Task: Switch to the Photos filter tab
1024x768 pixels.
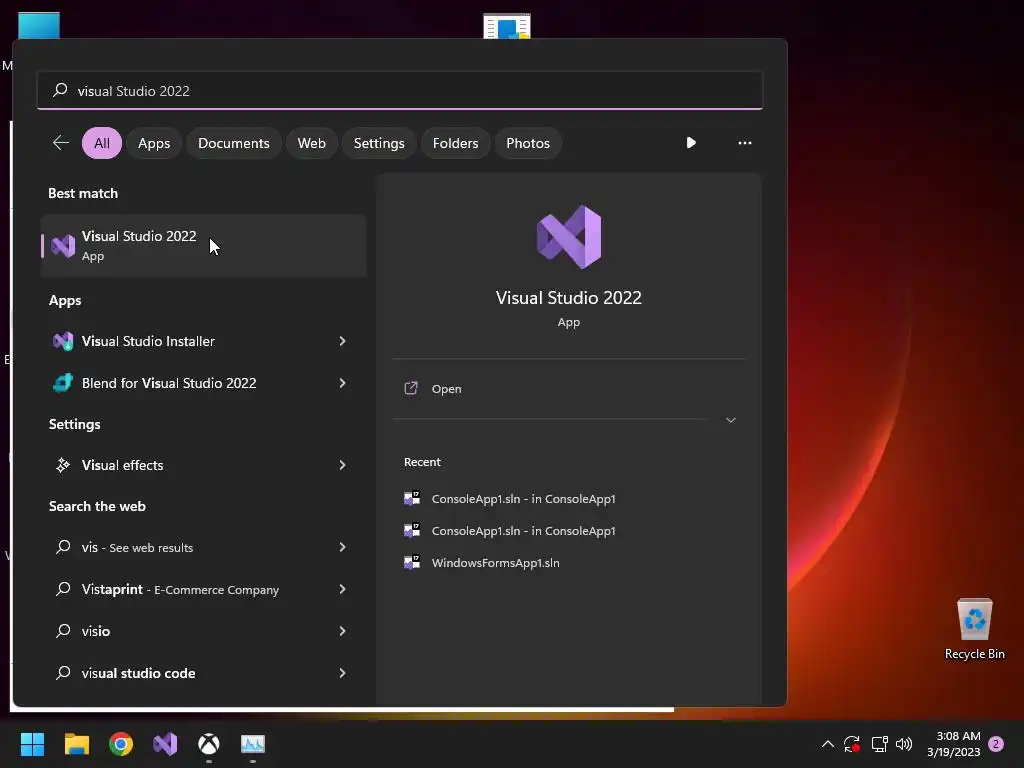Action: [x=528, y=143]
